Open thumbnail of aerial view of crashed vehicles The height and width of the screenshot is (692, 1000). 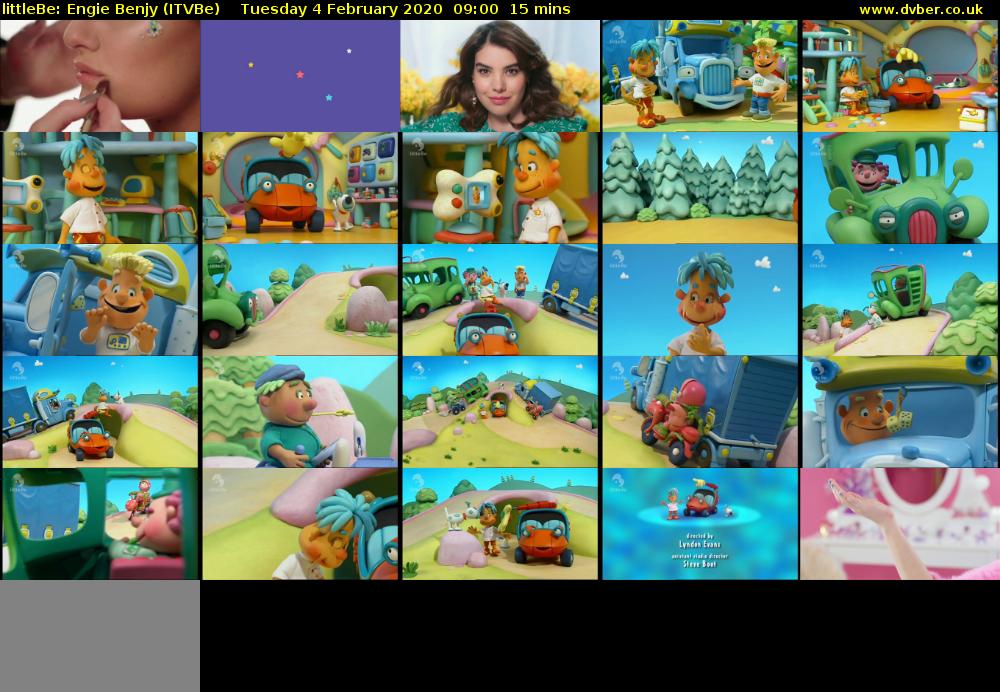tap(500, 412)
